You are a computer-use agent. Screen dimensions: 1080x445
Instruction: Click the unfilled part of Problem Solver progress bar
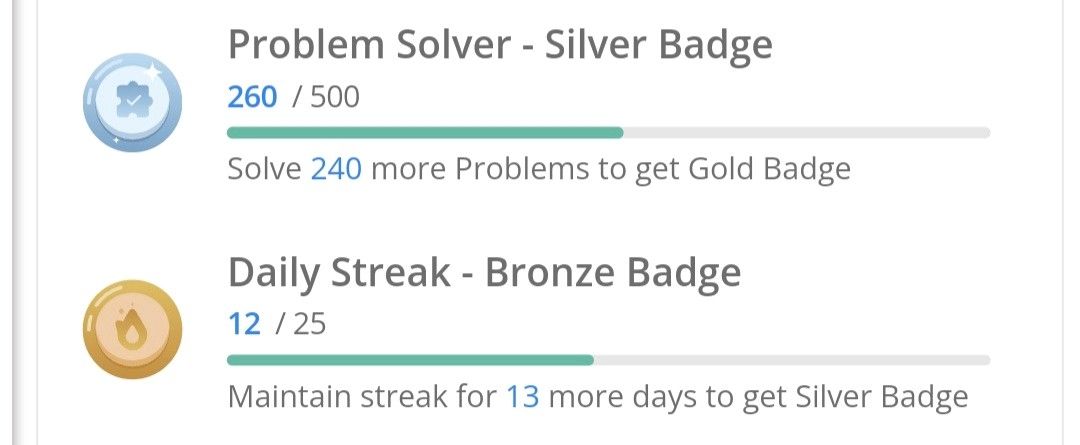click(807, 133)
